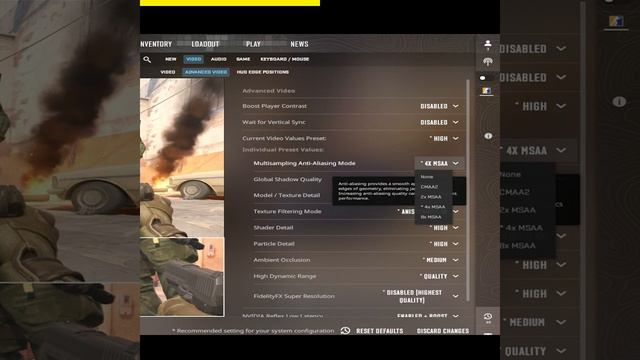Click the High Dynamic Range label

point(284,276)
